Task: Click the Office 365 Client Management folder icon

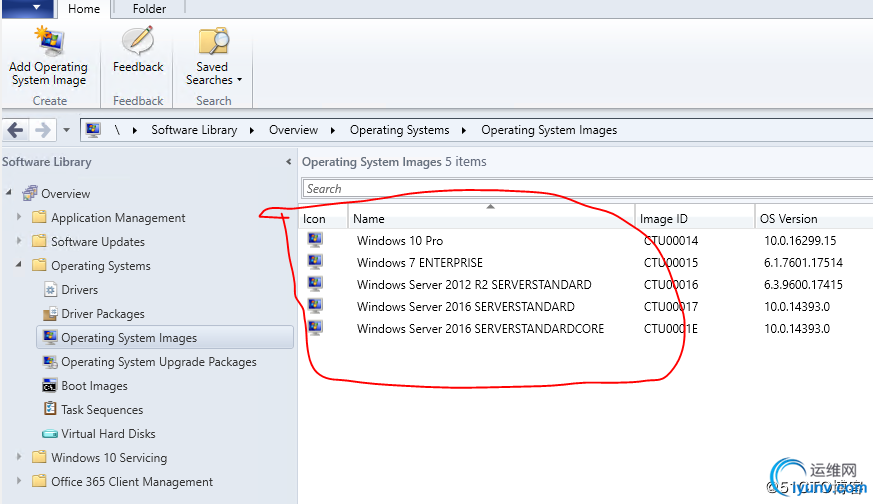Action: click(x=39, y=481)
